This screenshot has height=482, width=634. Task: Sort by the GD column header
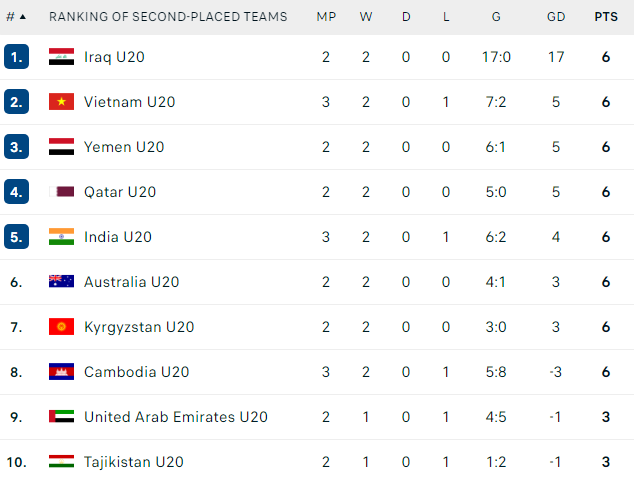coord(556,17)
